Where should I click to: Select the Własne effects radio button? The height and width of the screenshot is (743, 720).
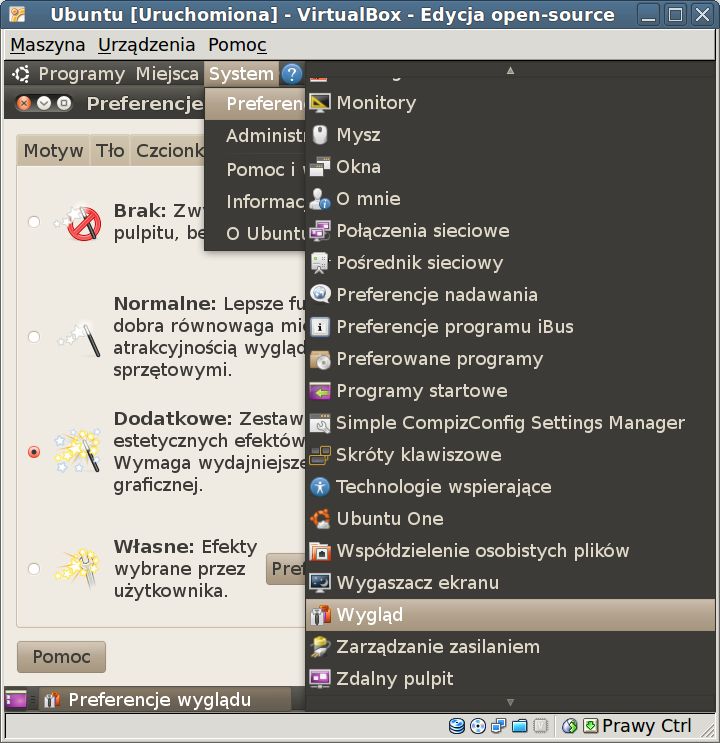tap(34, 569)
